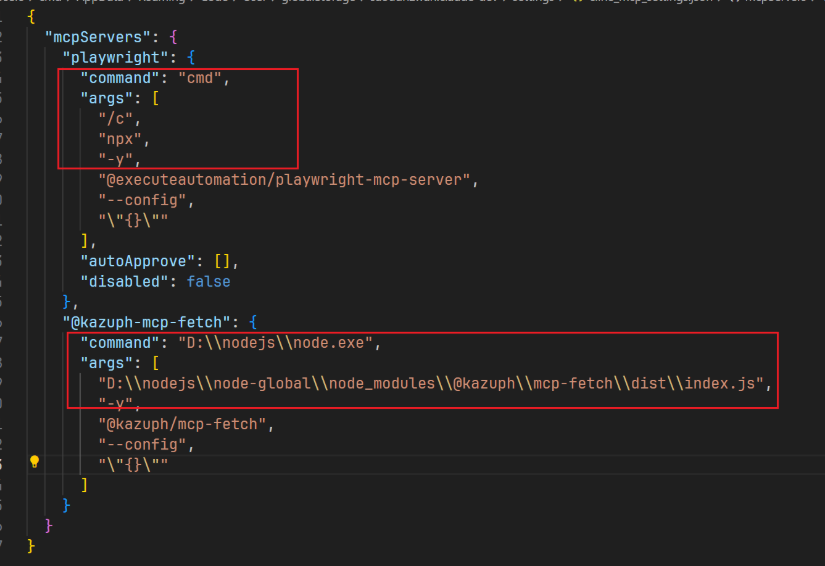The image size is (825, 566).
Task: Click the "D:\\nodejs\\node.exe" command value
Action: pos(276,343)
